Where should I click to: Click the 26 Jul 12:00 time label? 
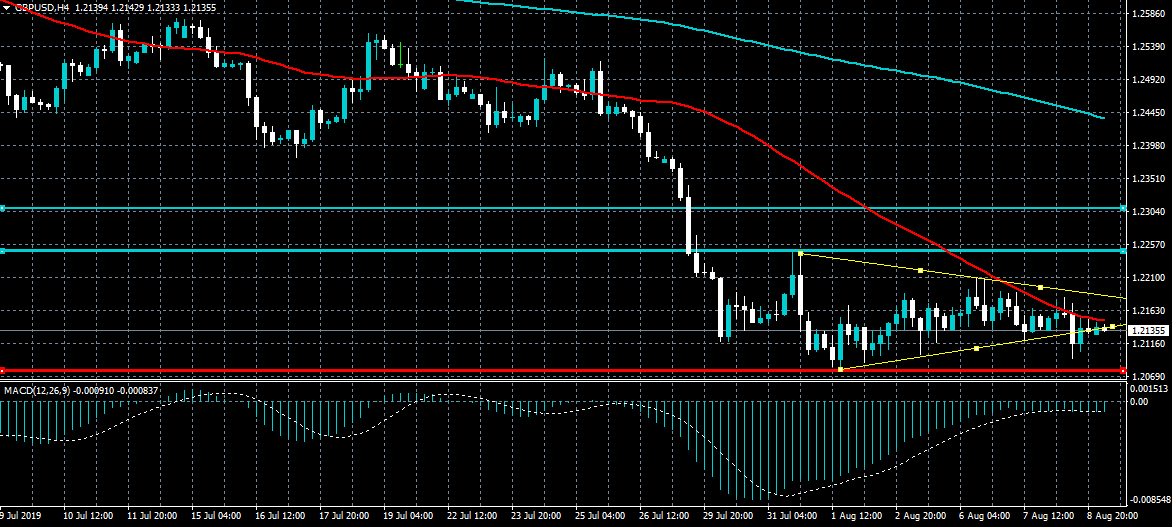pyautogui.click(x=665, y=516)
